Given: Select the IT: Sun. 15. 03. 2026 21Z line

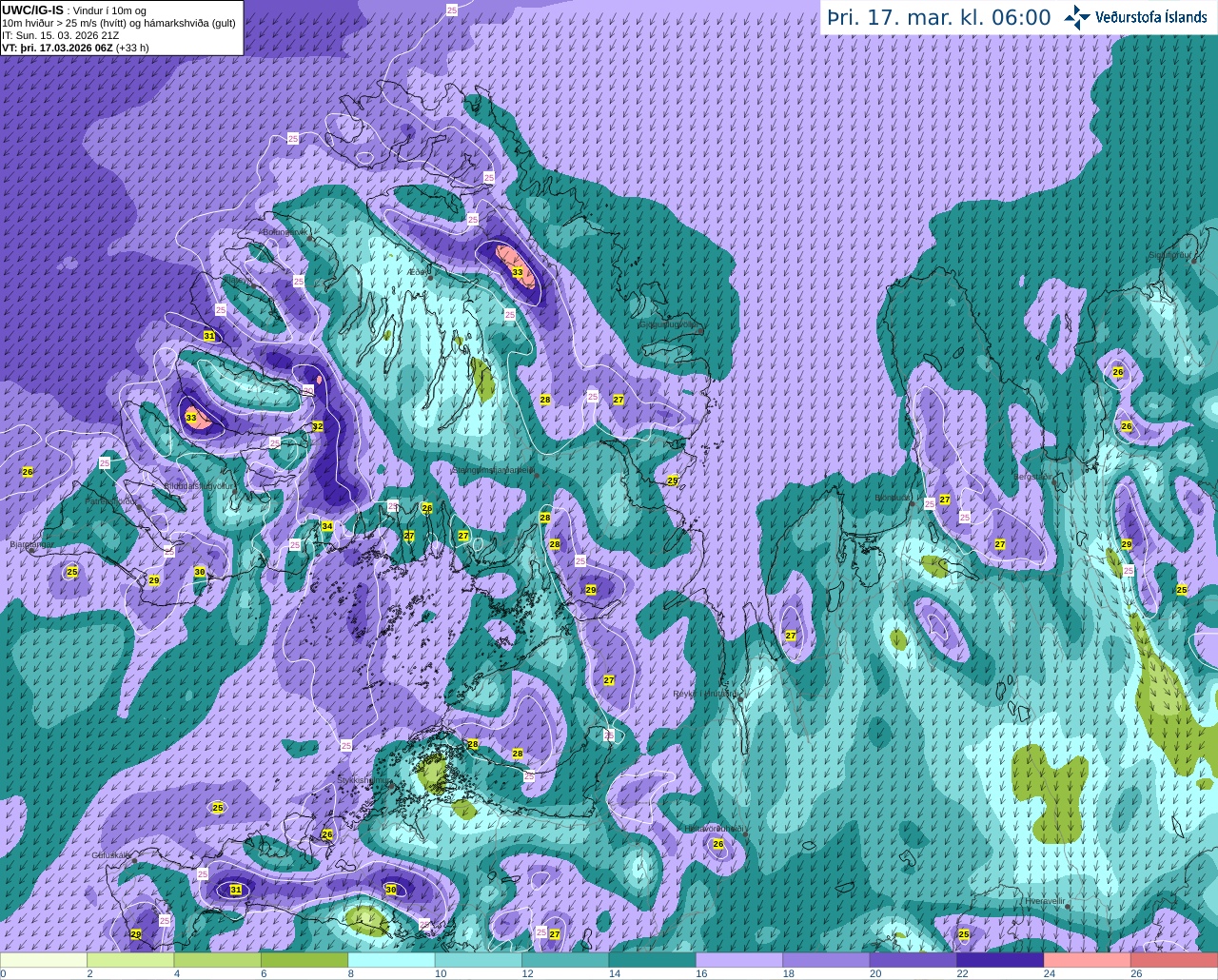Looking at the screenshot, I should [61, 35].
